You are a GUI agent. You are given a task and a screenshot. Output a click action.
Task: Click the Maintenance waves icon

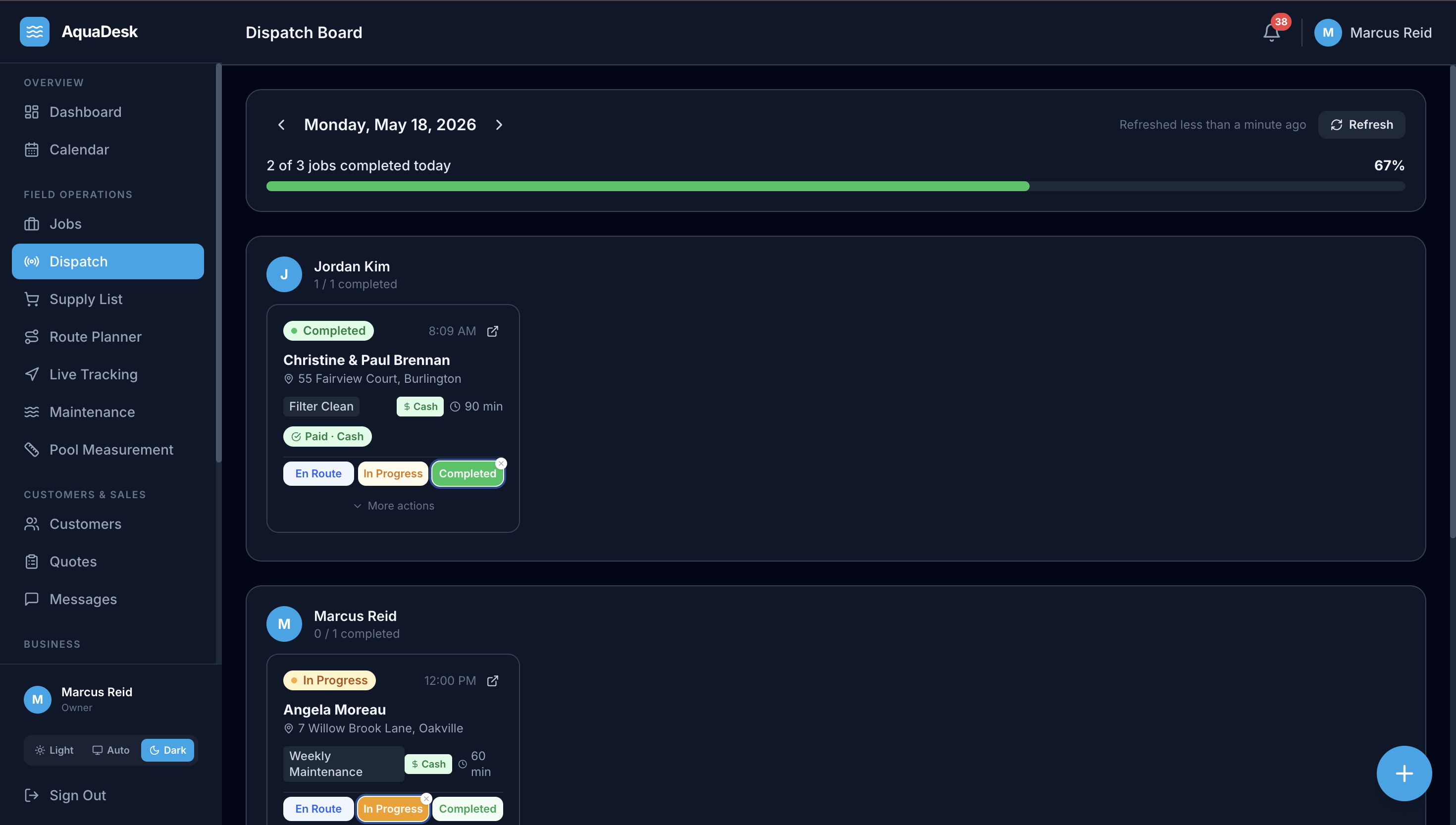click(x=32, y=412)
